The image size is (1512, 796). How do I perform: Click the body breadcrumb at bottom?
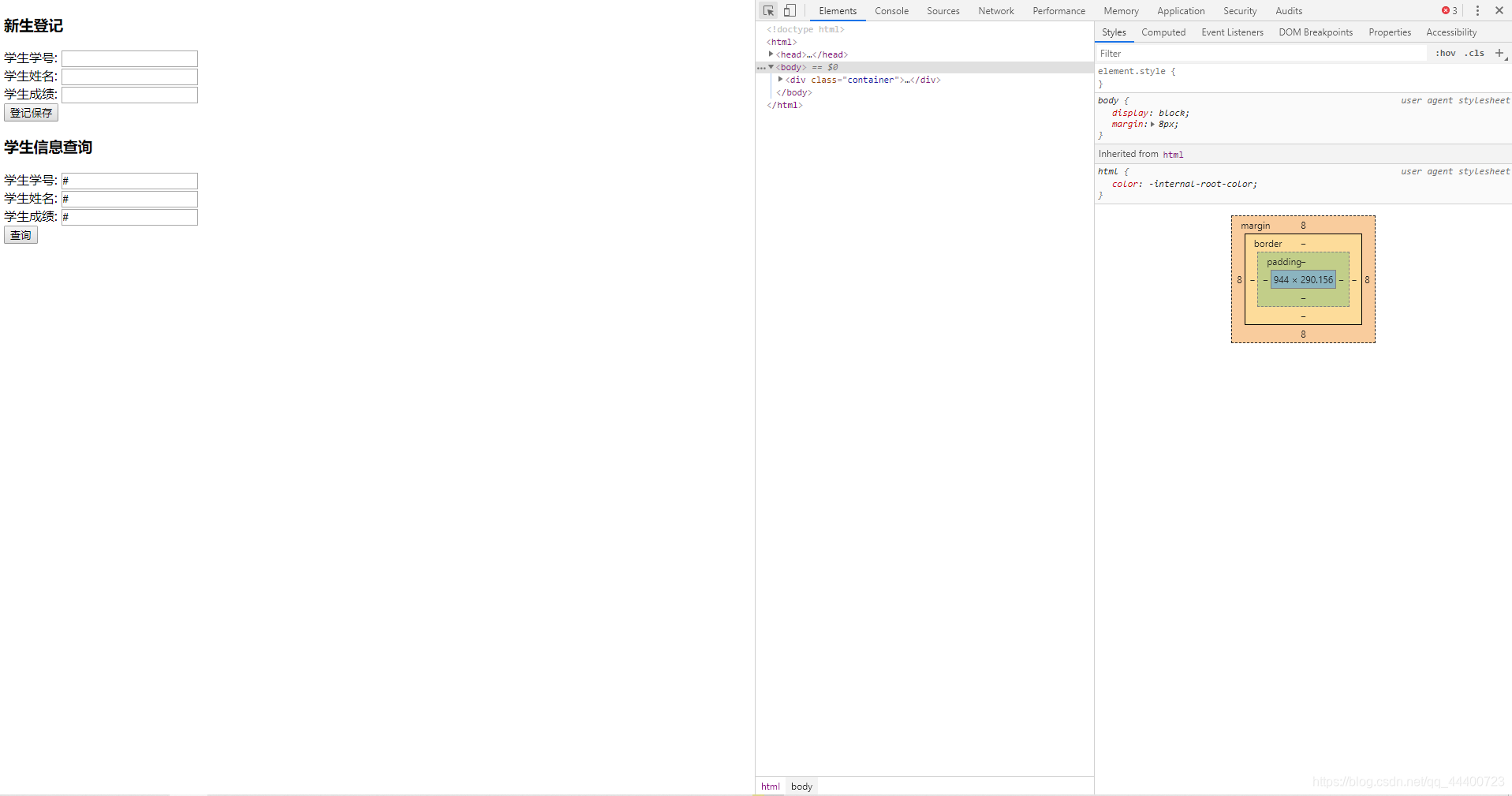[x=801, y=787]
